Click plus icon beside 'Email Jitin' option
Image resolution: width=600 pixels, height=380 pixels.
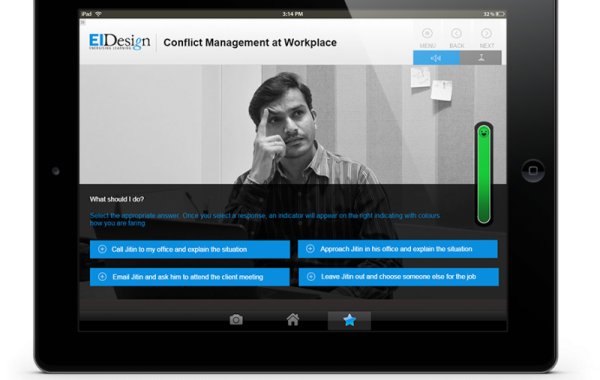tap(102, 277)
